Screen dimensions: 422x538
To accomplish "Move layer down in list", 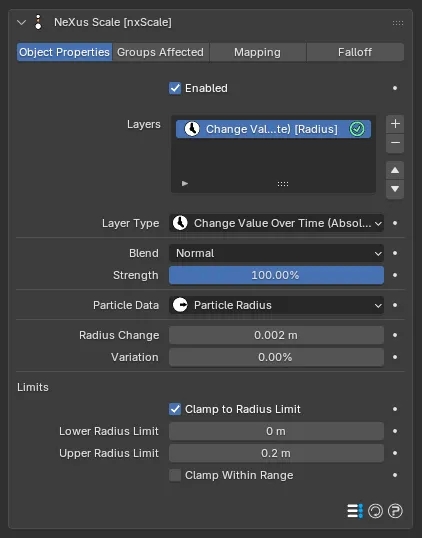I will (x=395, y=189).
